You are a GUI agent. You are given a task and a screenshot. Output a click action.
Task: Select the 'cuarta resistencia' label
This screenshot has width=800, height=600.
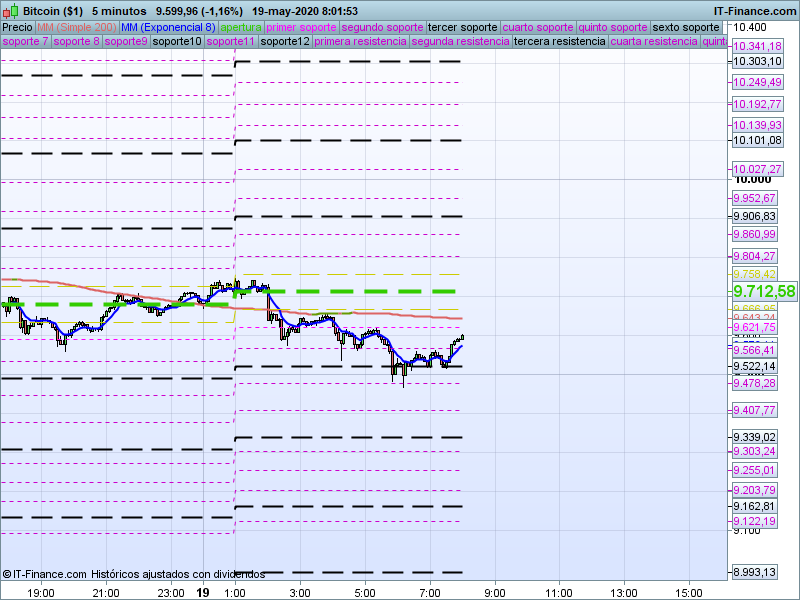click(654, 42)
